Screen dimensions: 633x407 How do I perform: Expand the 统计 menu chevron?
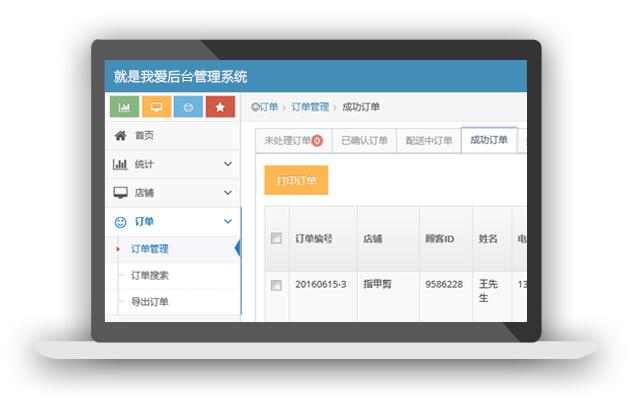228,164
